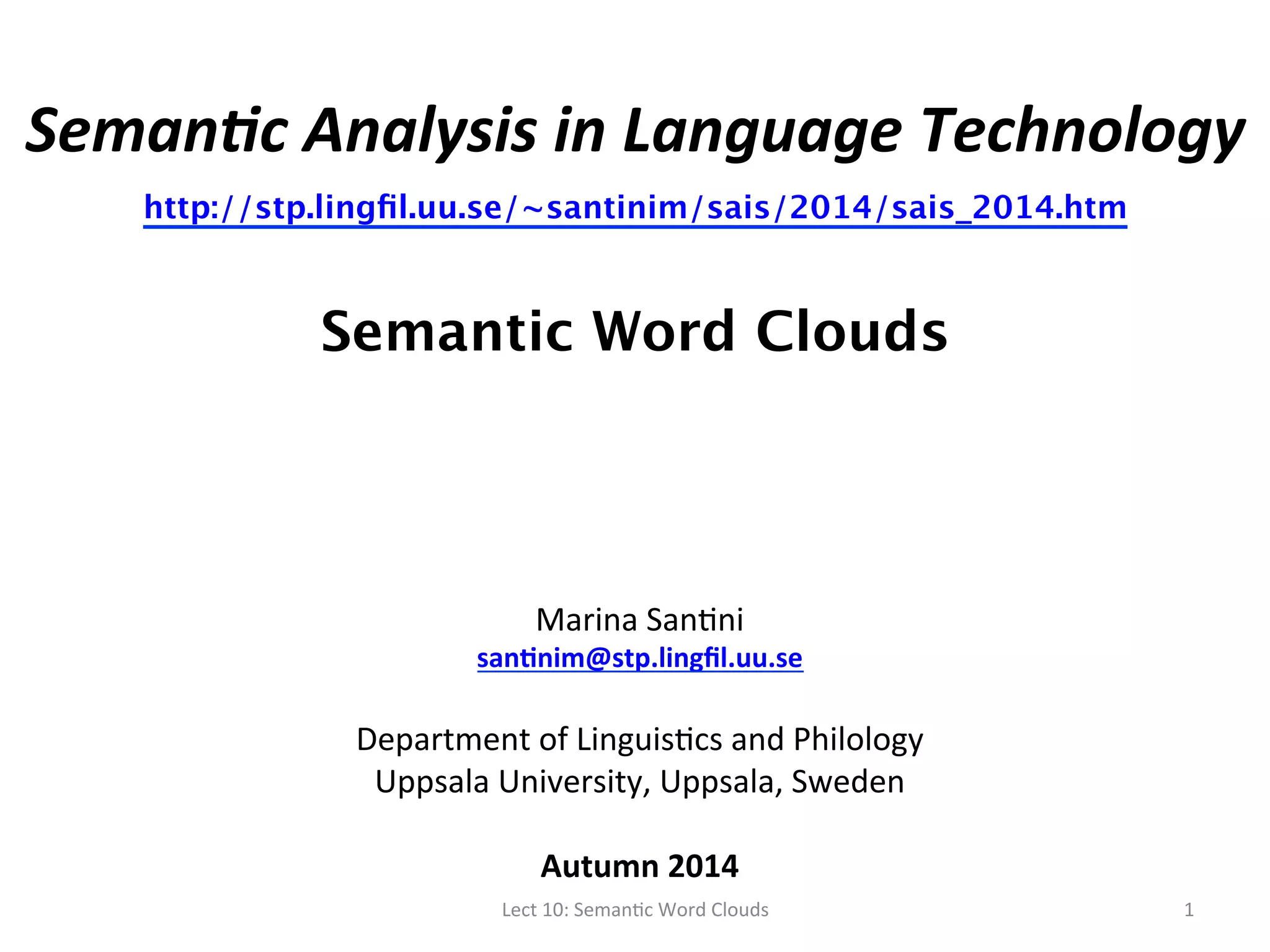Image resolution: width=1270 pixels, height=952 pixels.
Task: Click the 'Semantic Word Clouds' main heading
Action: 634,332
